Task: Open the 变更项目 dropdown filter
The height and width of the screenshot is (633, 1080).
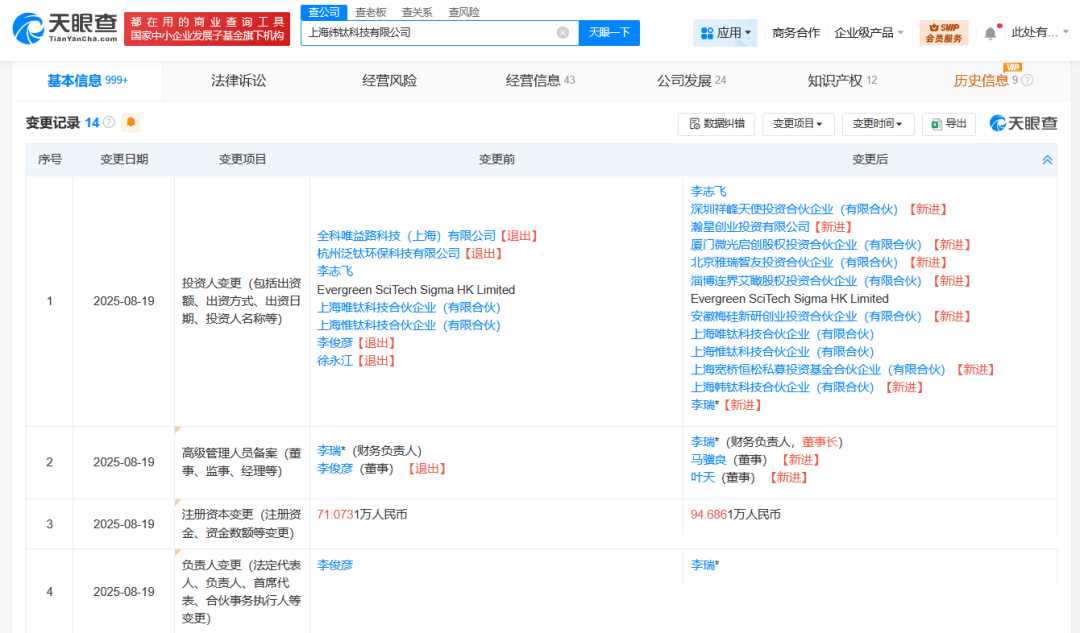Action: [798, 124]
